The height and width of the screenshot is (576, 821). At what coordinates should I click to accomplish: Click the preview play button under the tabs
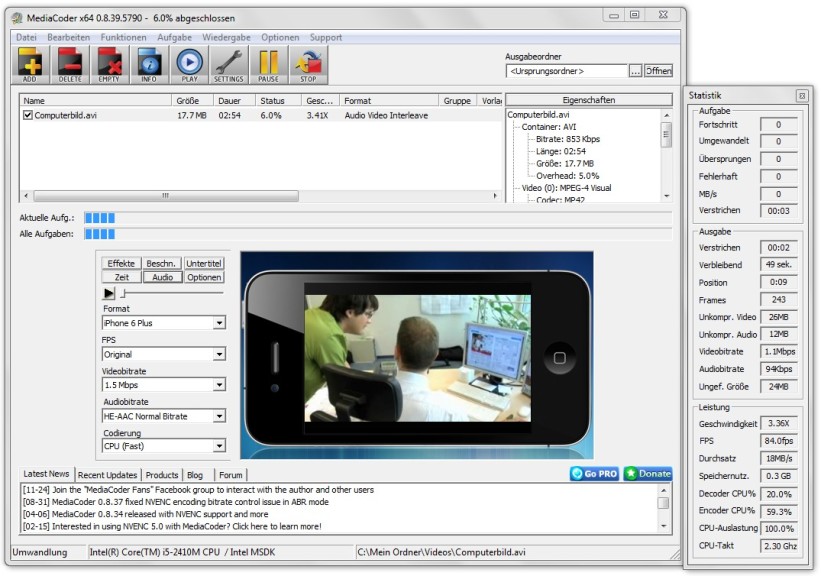coord(109,293)
